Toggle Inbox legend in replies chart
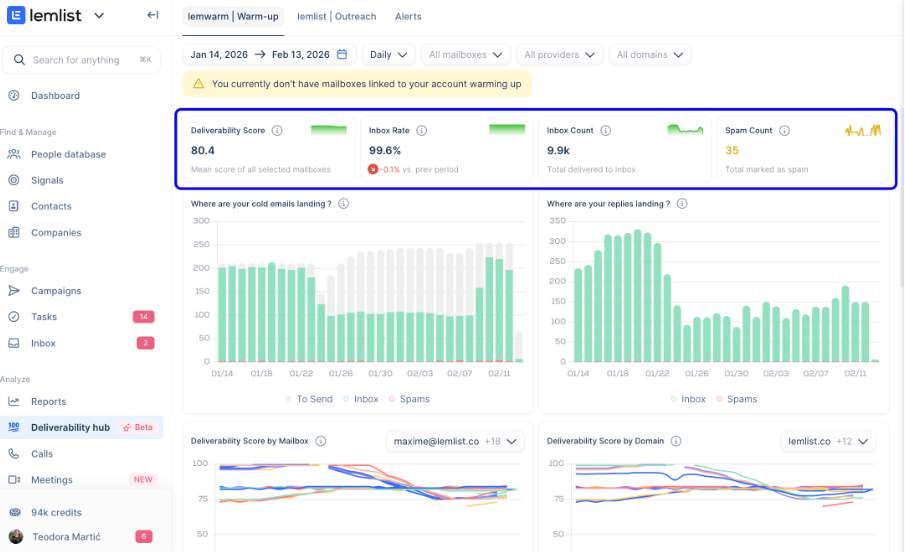Screen dimensions: 905x552 coord(688,399)
